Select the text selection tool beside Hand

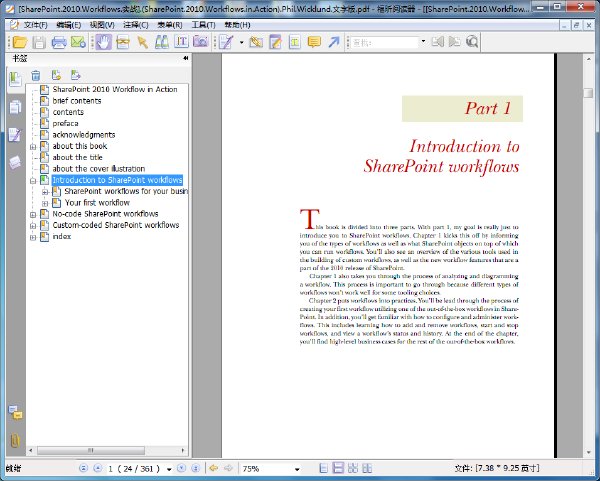pyautogui.click(x=123, y=42)
